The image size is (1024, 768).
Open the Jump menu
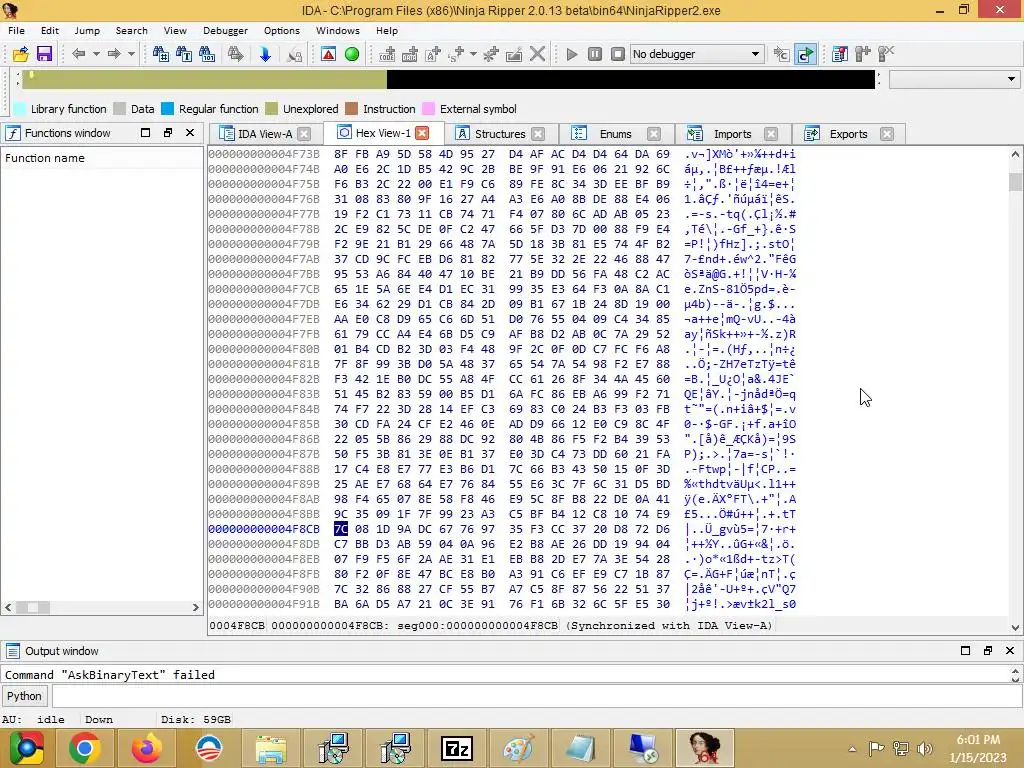[x=87, y=31]
